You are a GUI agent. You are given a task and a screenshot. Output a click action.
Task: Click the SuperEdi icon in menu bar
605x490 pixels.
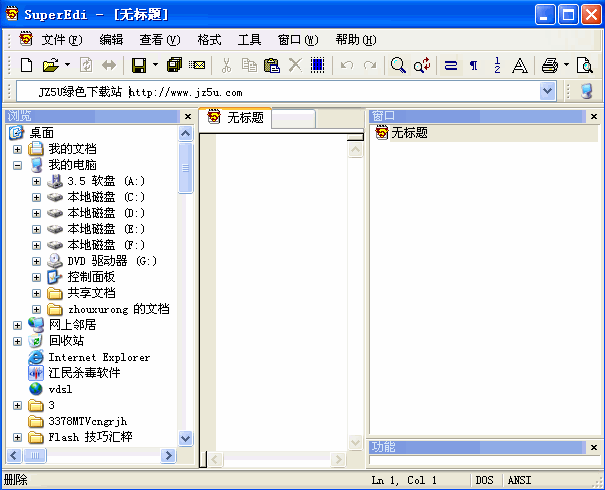coord(26,39)
